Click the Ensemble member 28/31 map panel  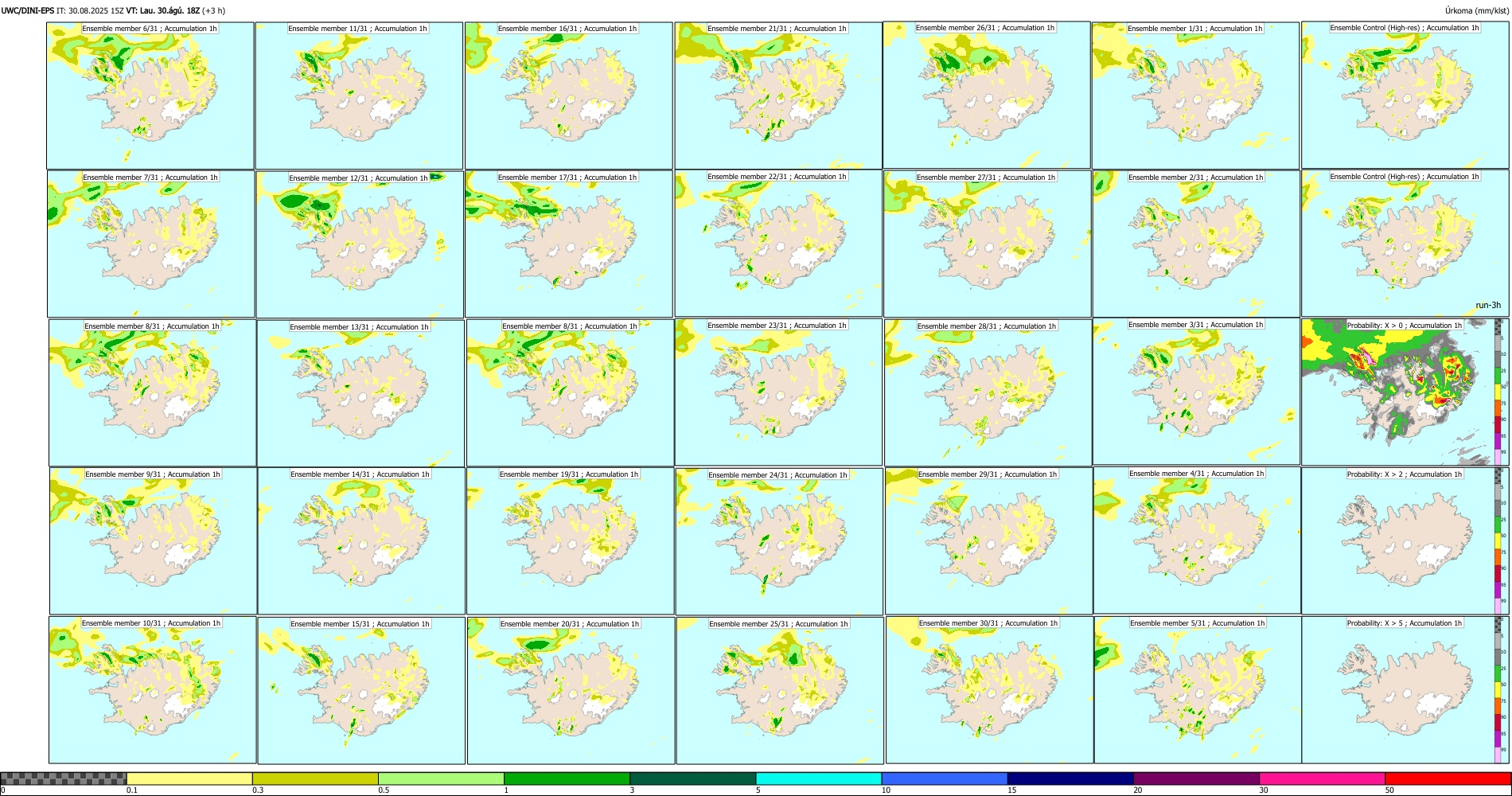tap(988, 392)
